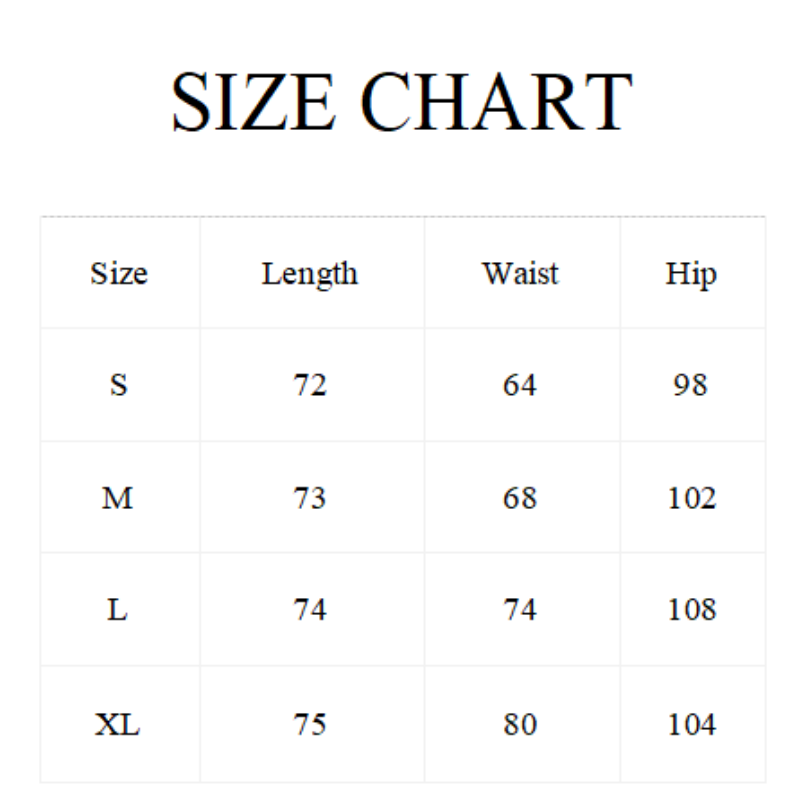The width and height of the screenshot is (800, 800).
Task: Click the M size row label
Action: (118, 498)
